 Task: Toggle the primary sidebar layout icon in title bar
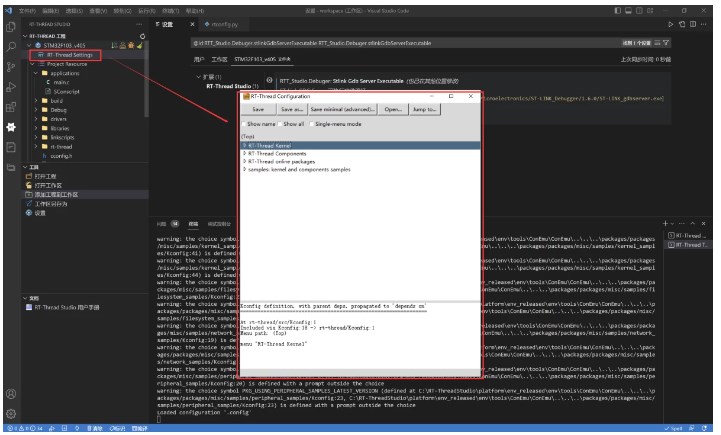(618, 11)
